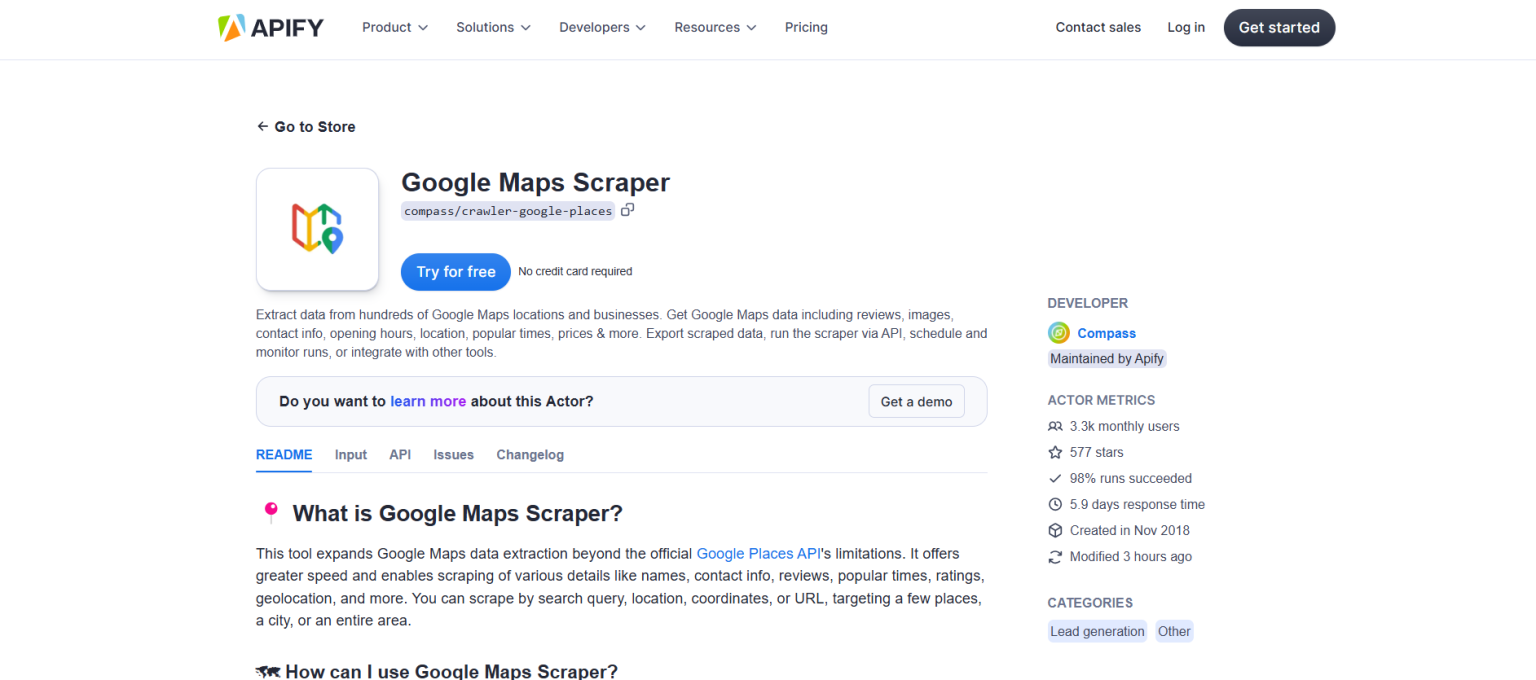Screen dimensions: 1536x680
Task: Click the checkmark icon beside runs succeeded
Action: click(1055, 478)
